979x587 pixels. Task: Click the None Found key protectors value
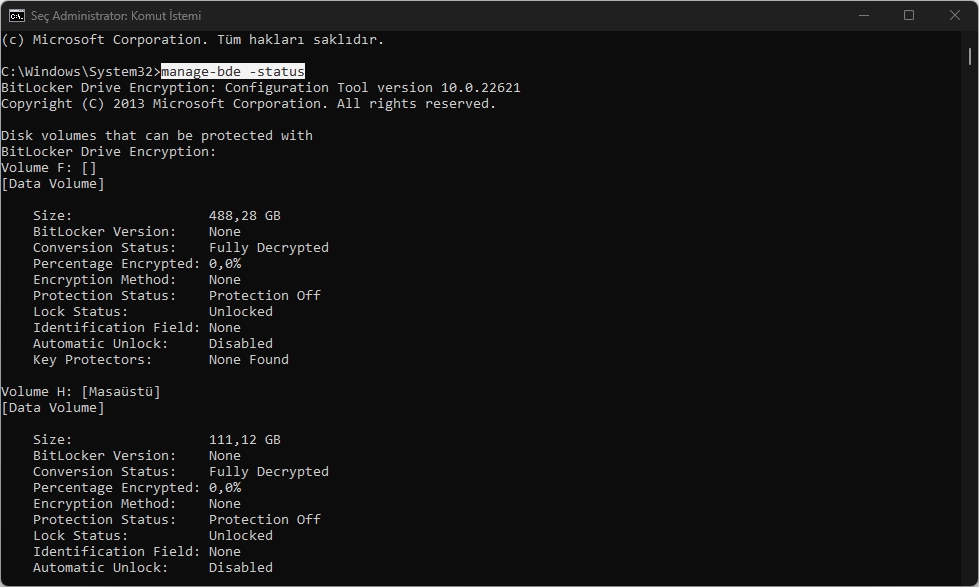pos(248,360)
